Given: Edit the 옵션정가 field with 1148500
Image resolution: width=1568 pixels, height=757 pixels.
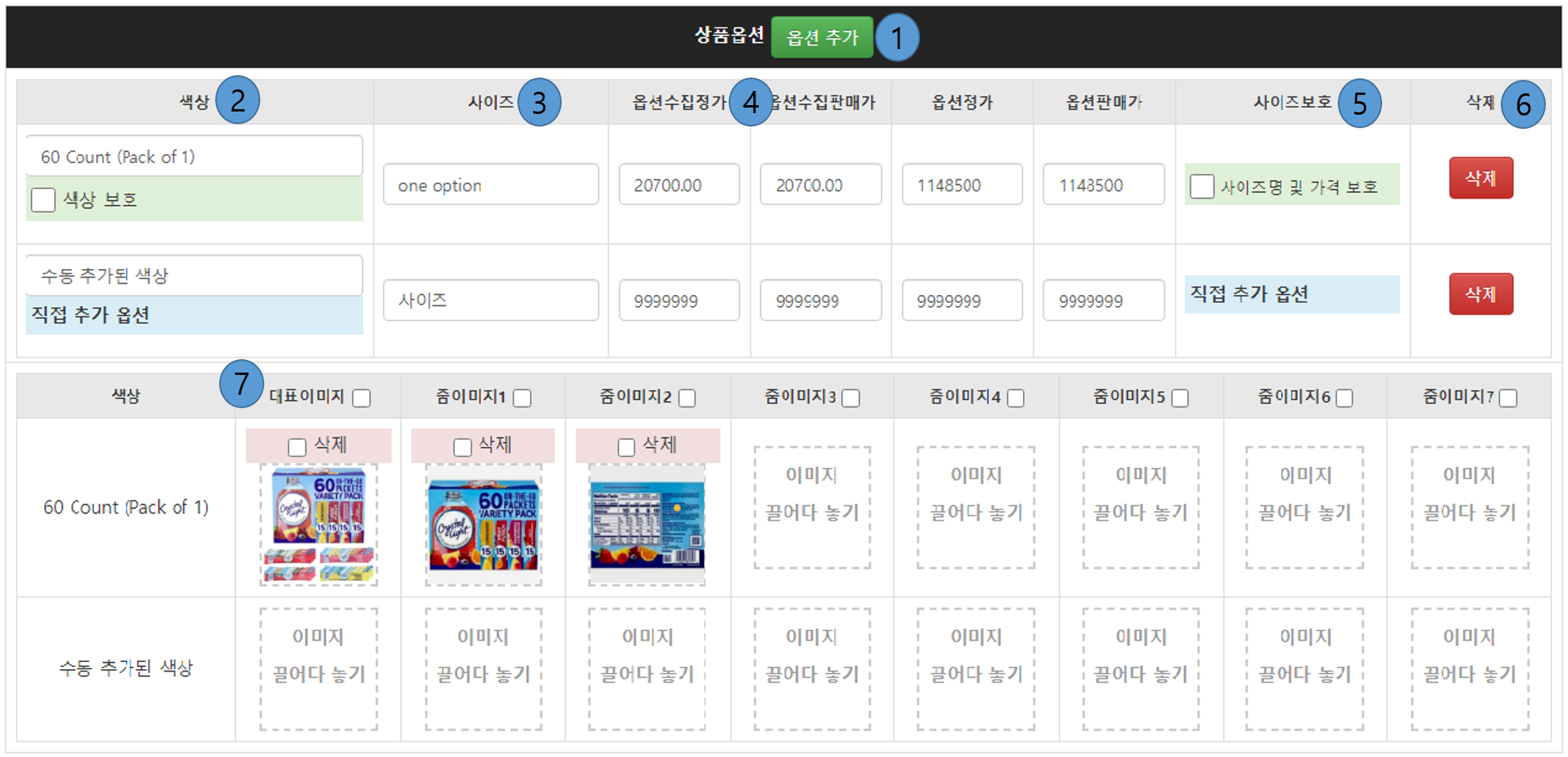Looking at the screenshot, I should coord(961,185).
